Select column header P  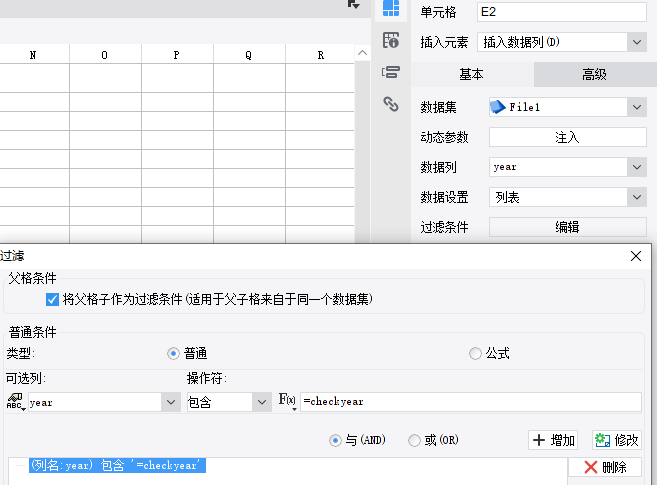pyautogui.click(x=177, y=55)
